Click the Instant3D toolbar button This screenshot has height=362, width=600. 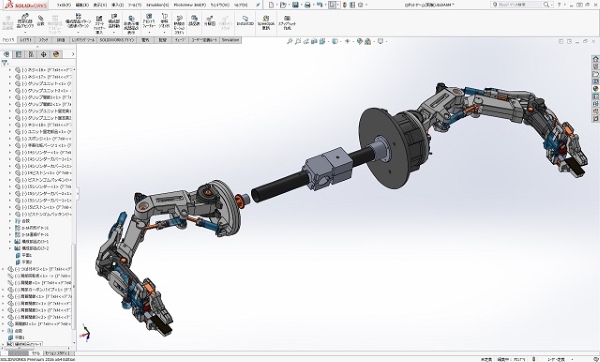click(245, 21)
